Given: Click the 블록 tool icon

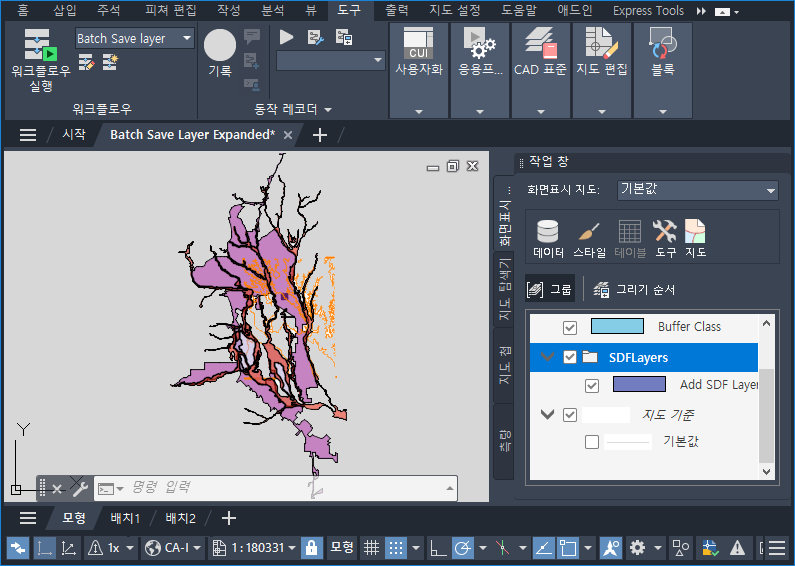Looking at the screenshot, I should (x=662, y=52).
